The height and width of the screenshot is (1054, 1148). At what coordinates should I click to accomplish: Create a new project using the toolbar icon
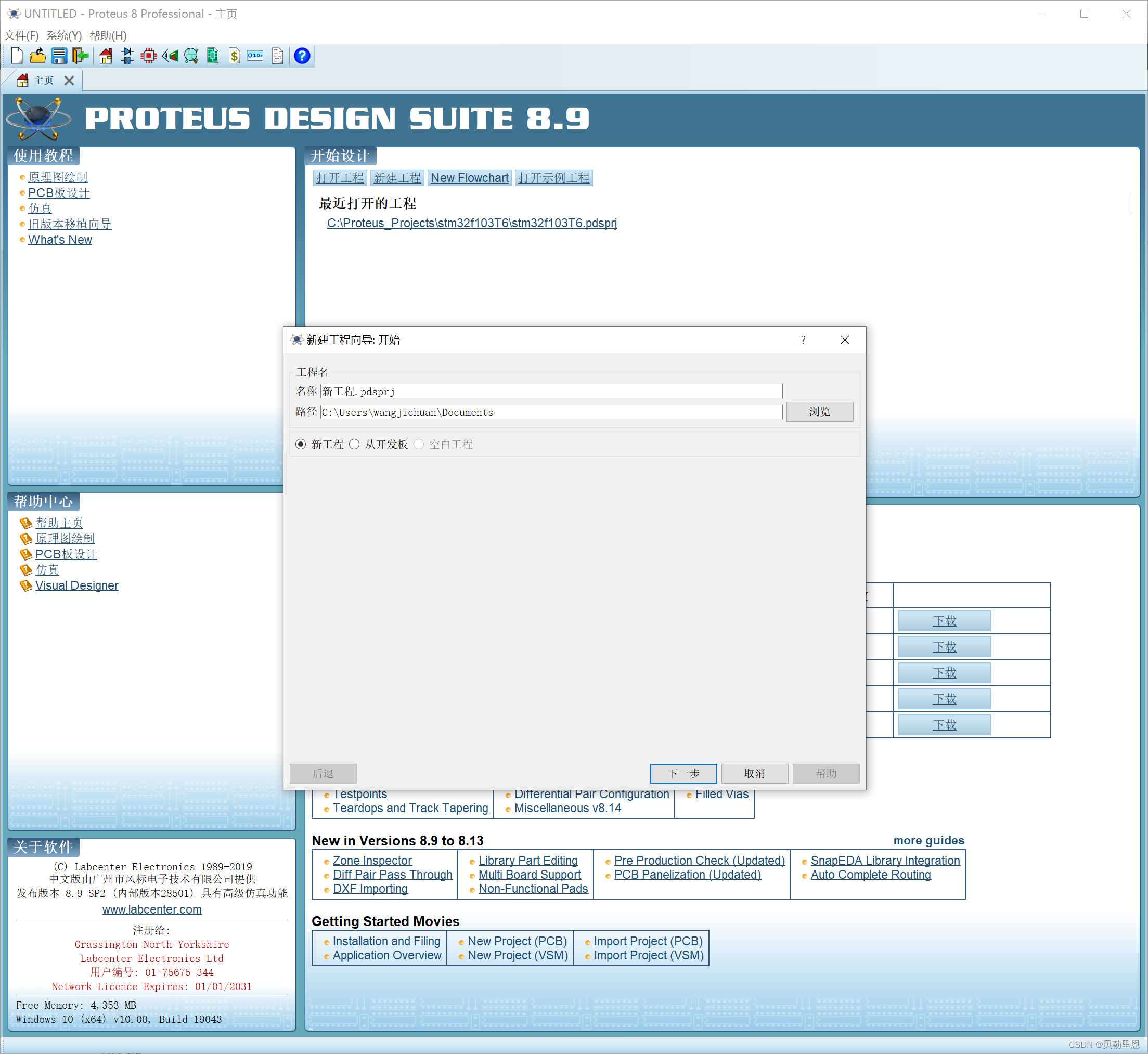[x=17, y=55]
